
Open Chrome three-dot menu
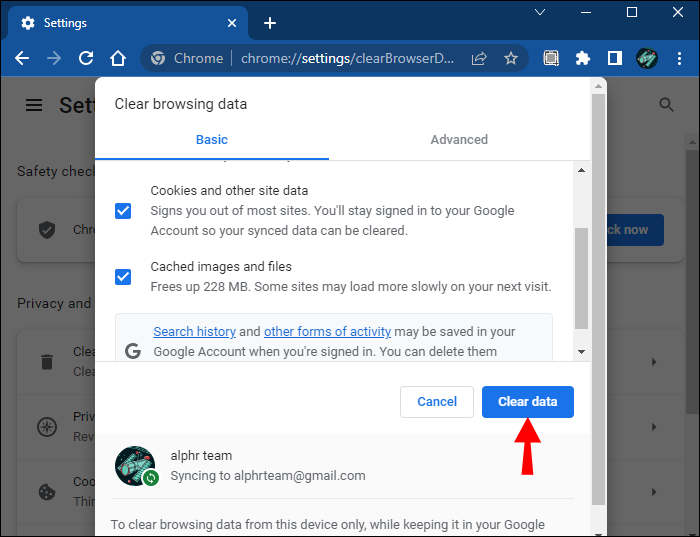(679, 58)
